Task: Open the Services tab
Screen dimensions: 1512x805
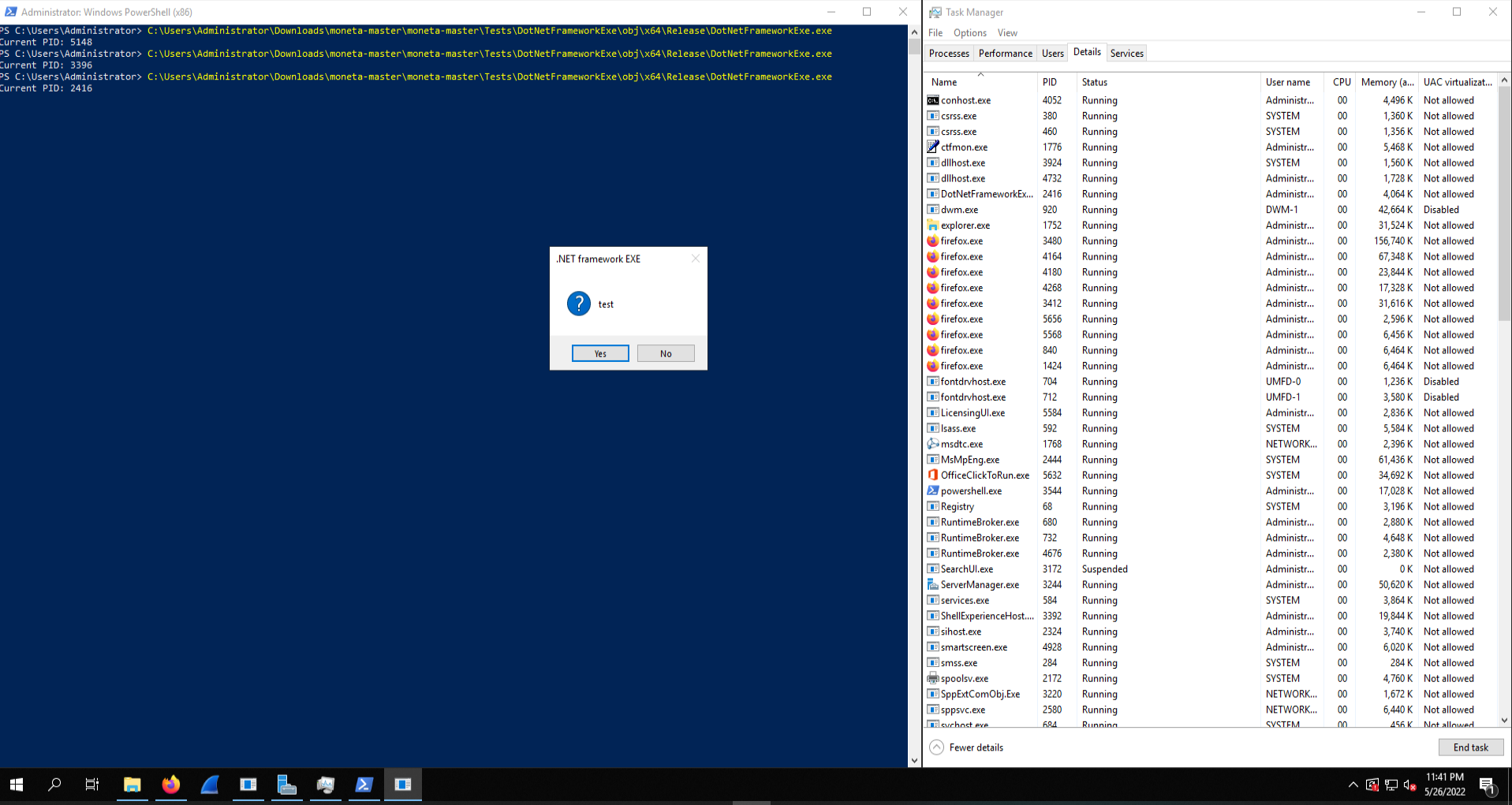Action: tap(1126, 54)
